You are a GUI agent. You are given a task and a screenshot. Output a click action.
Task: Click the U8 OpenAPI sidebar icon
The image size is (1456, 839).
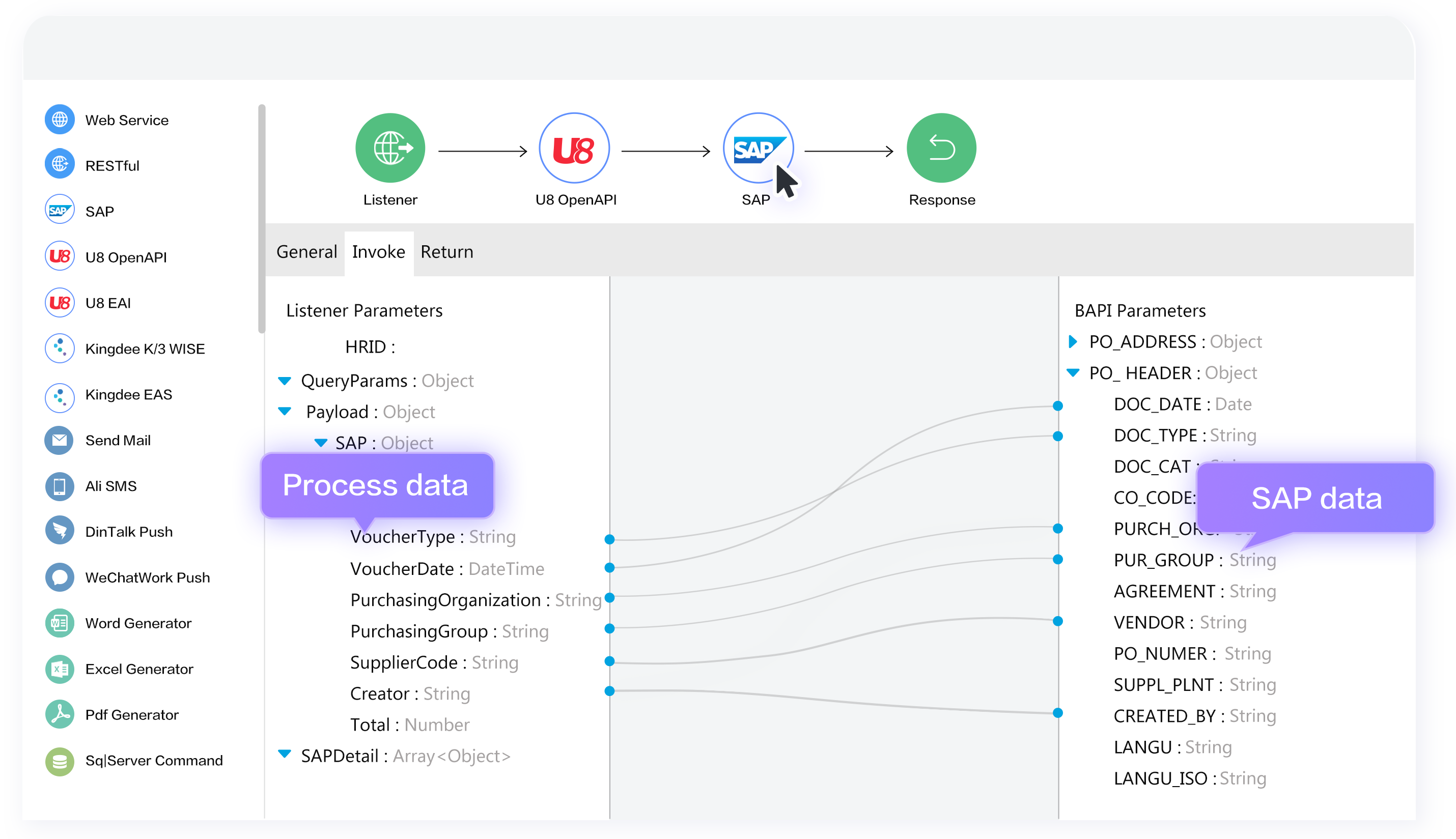(x=60, y=256)
